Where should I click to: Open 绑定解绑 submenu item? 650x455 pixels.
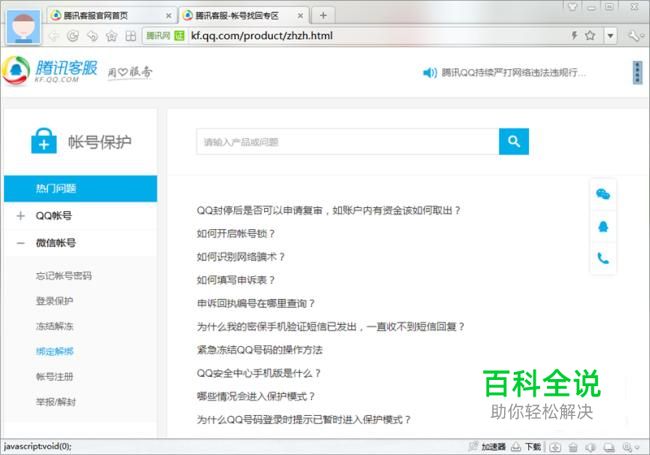[x=54, y=351]
